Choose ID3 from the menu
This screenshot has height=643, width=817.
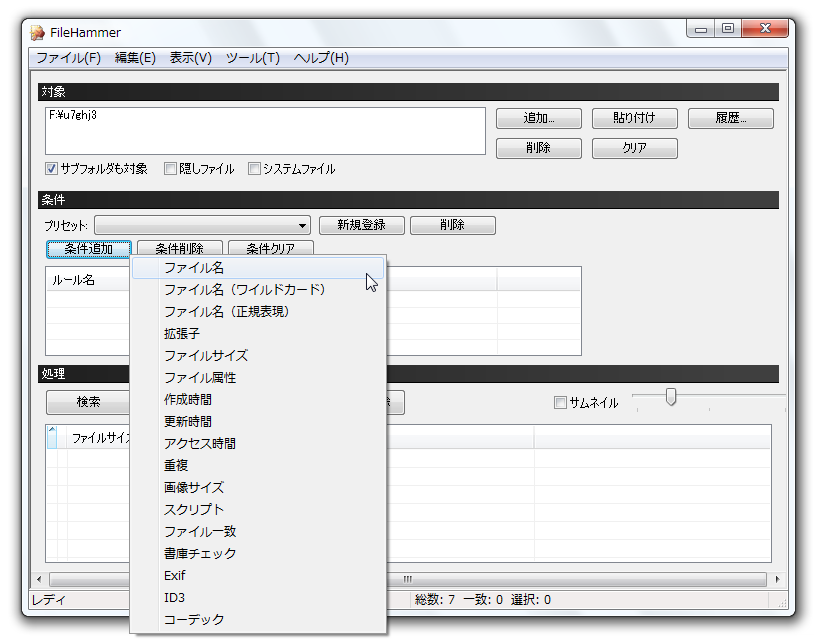pyautogui.click(x=258, y=598)
